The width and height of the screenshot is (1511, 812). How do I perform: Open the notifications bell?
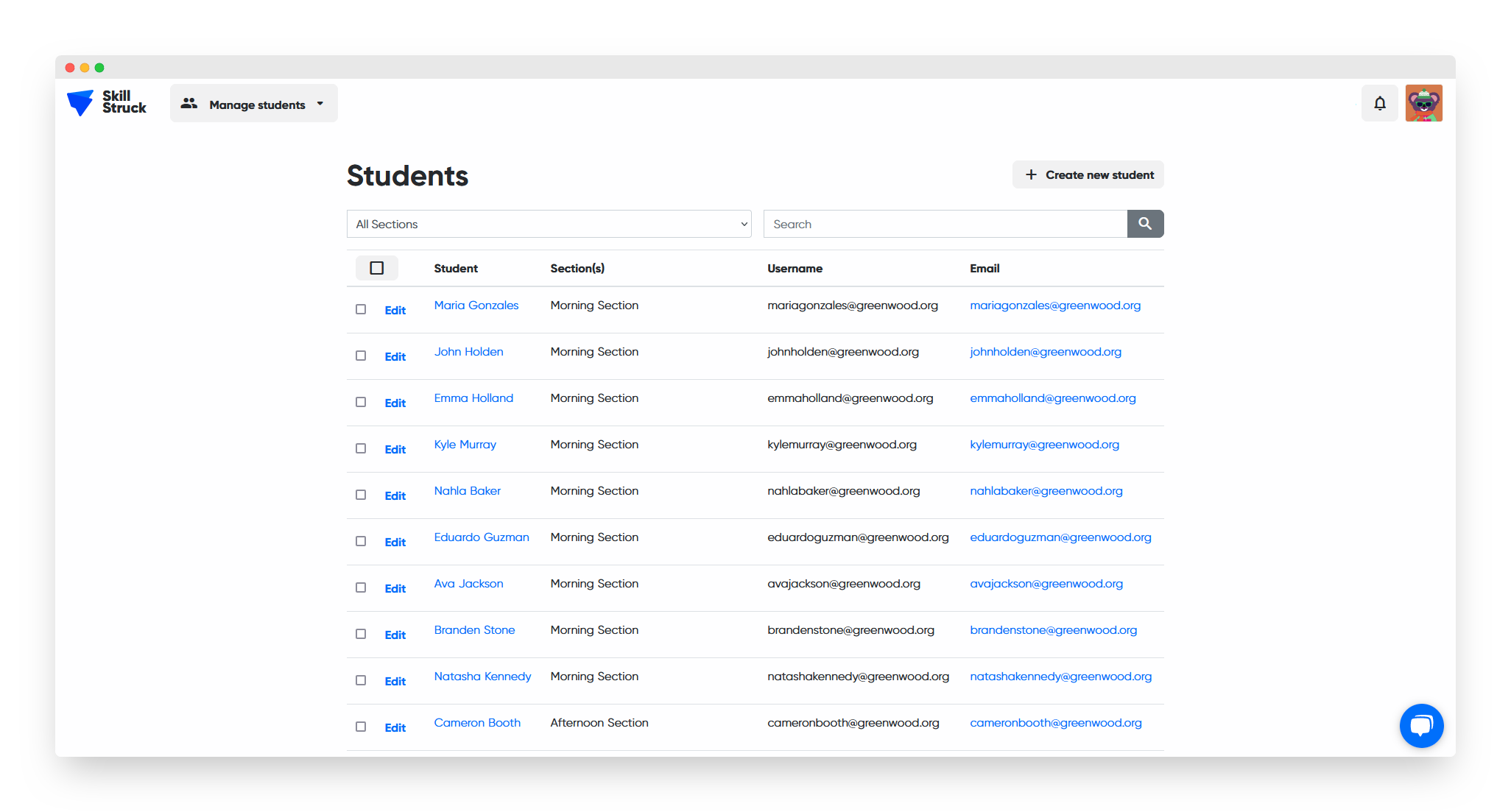point(1380,103)
